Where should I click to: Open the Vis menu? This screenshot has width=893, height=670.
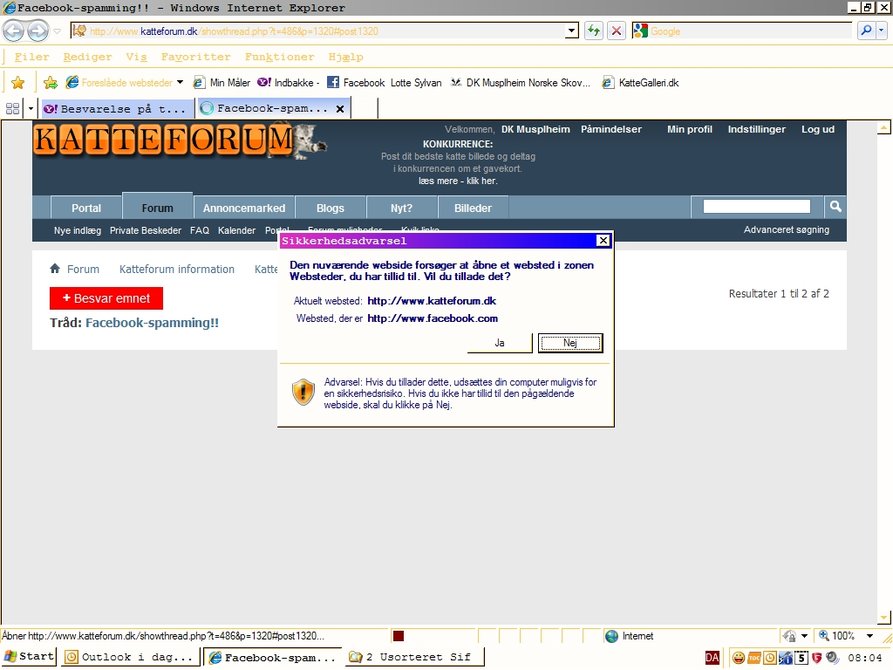point(136,57)
